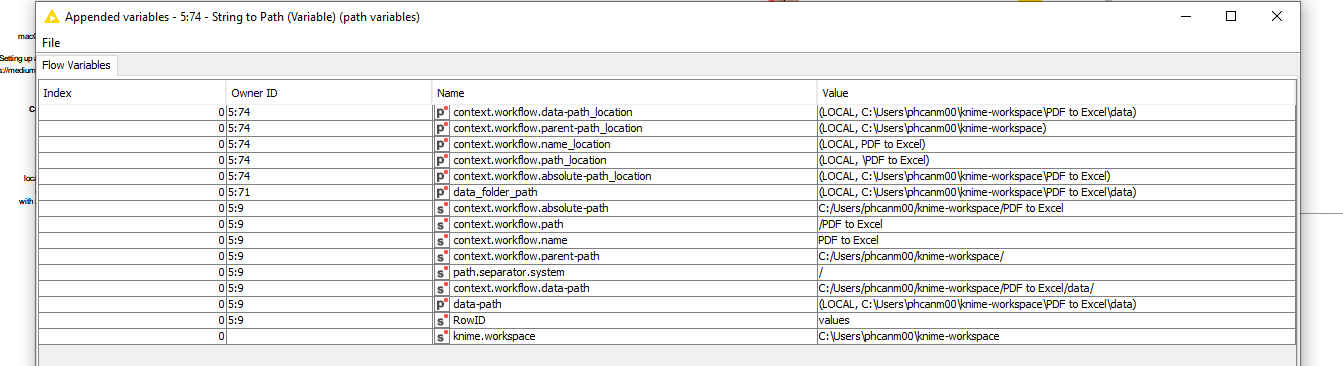
Task: Sort by the Index column header
Action: click(132, 92)
